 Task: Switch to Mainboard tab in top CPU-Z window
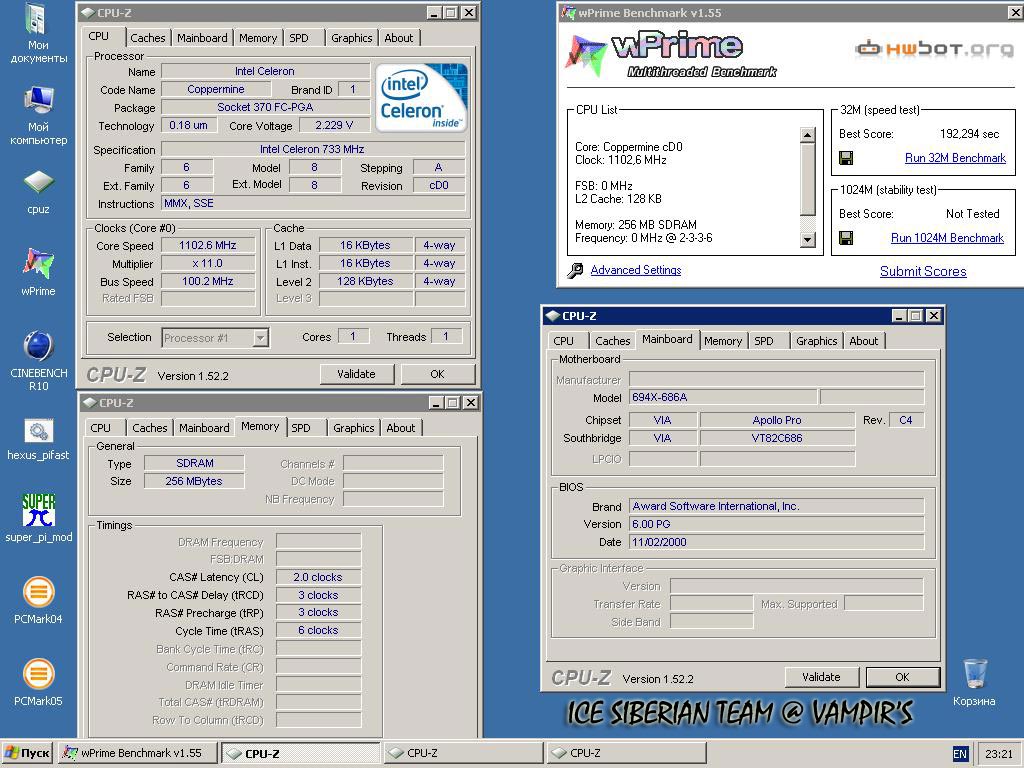(x=202, y=38)
